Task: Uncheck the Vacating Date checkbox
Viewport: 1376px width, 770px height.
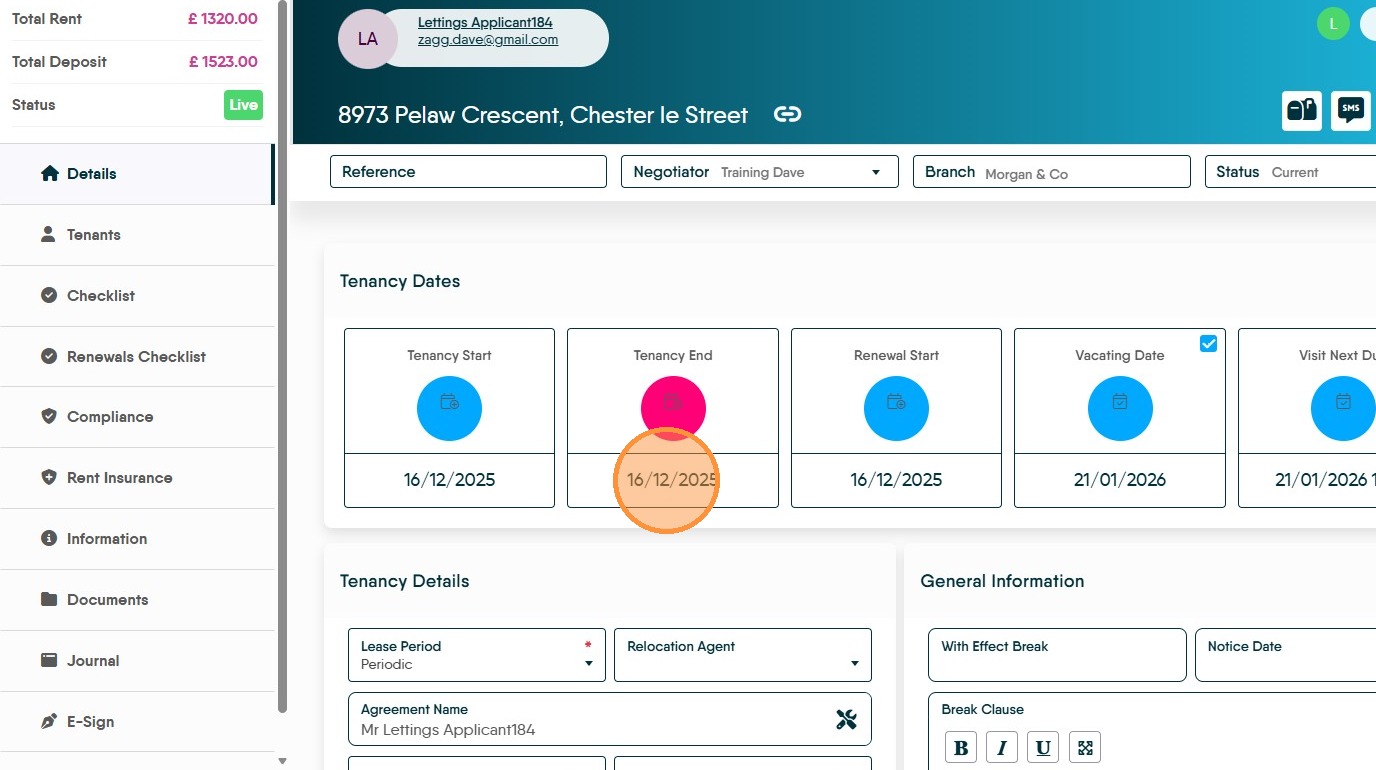Action: [x=1208, y=343]
